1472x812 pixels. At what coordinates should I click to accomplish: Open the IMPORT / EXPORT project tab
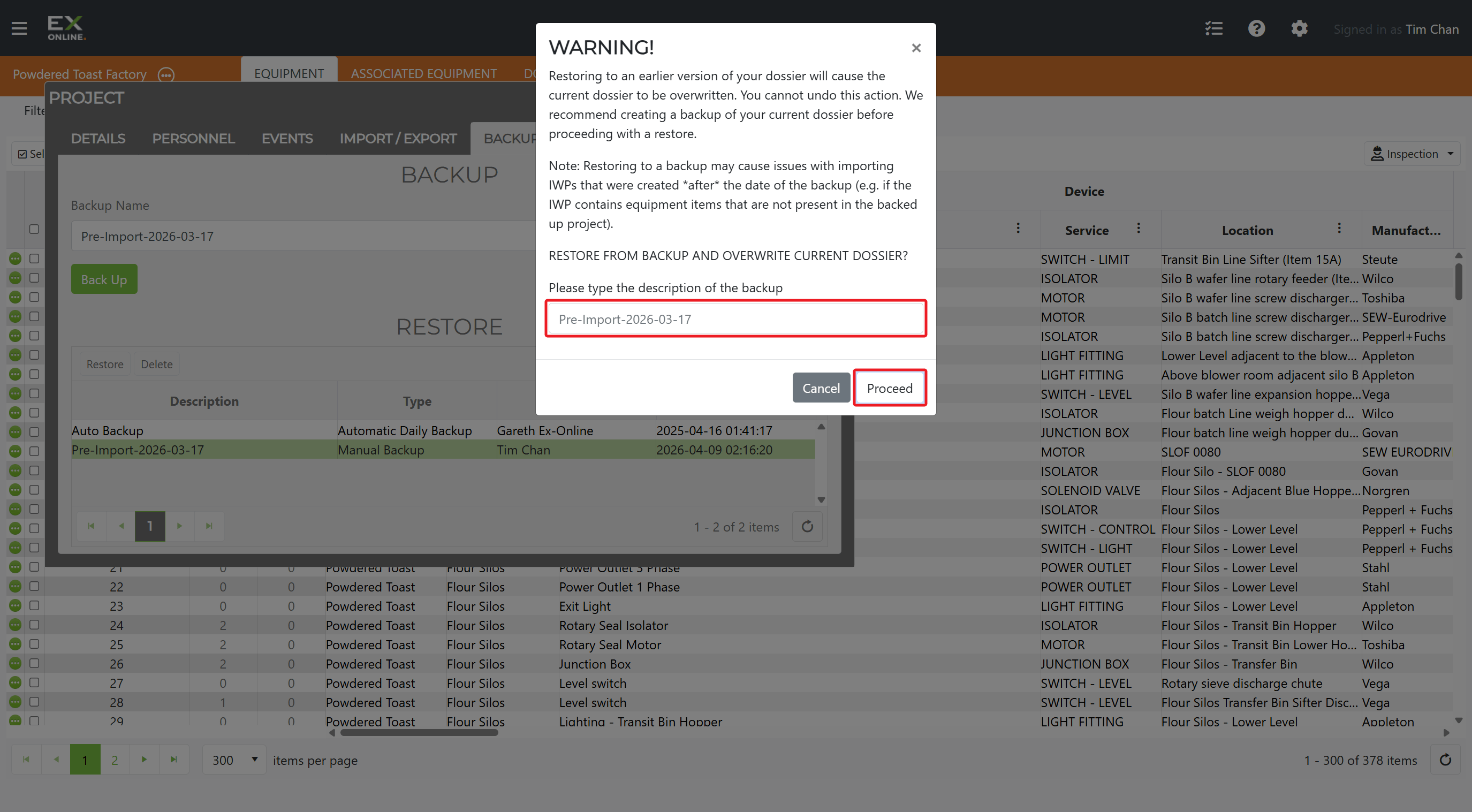[398, 138]
